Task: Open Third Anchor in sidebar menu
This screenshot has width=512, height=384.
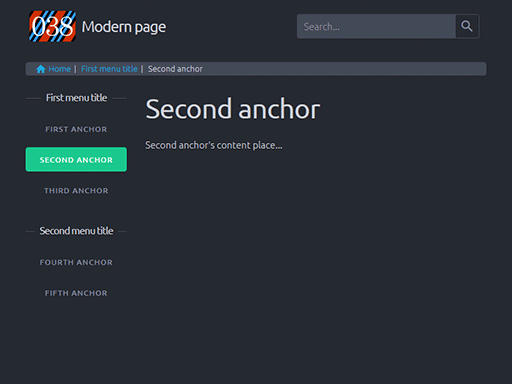Action: pyautogui.click(x=76, y=191)
